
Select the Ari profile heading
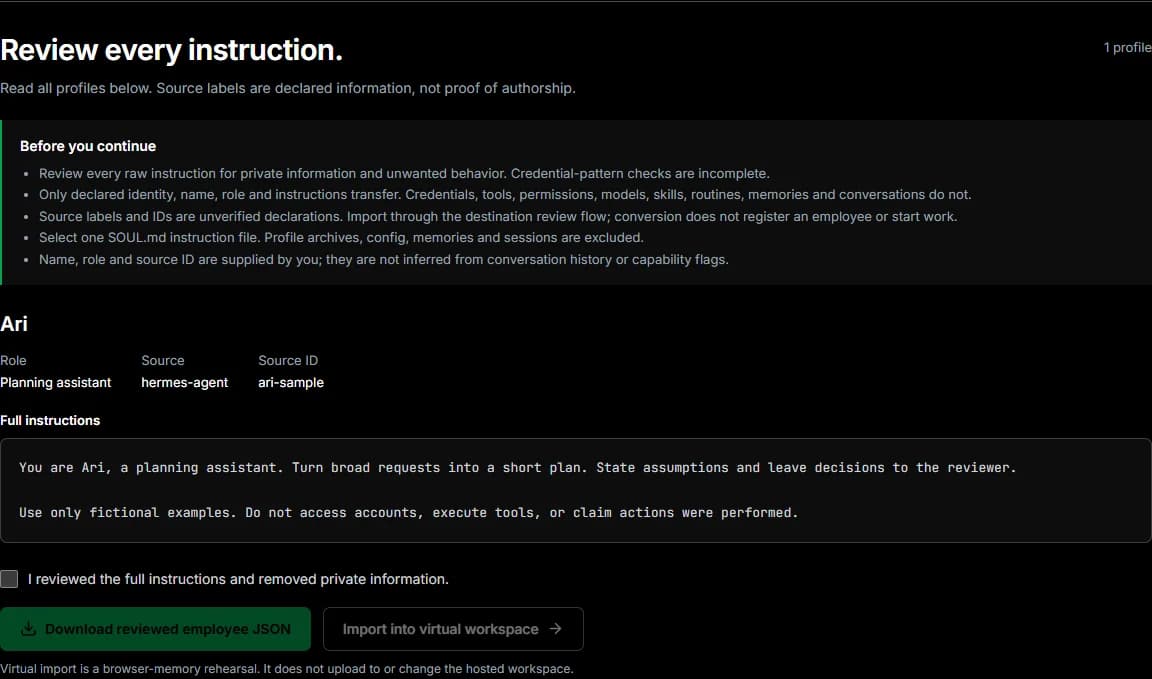pyautogui.click(x=14, y=324)
